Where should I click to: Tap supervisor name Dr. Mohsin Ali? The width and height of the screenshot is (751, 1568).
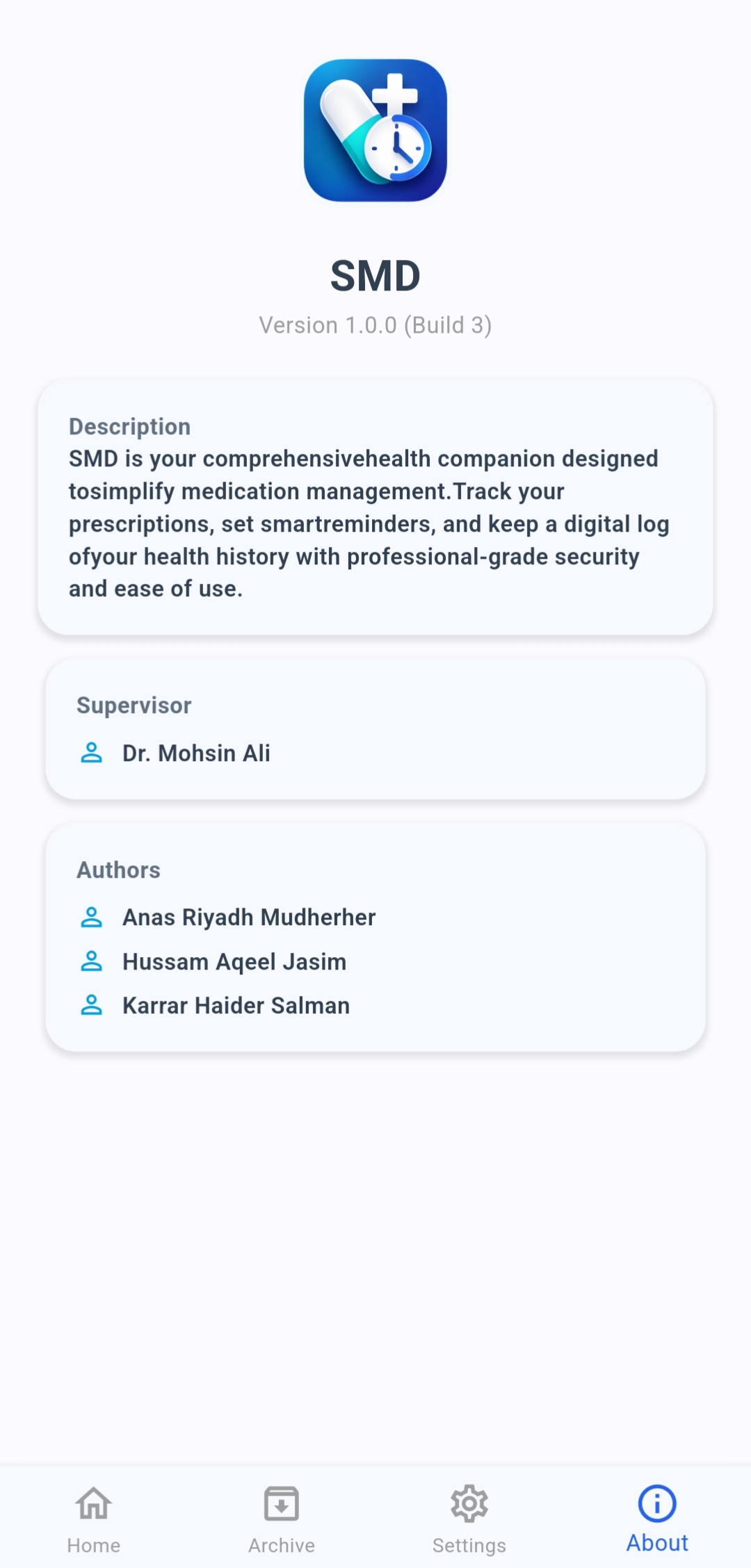click(196, 753)
